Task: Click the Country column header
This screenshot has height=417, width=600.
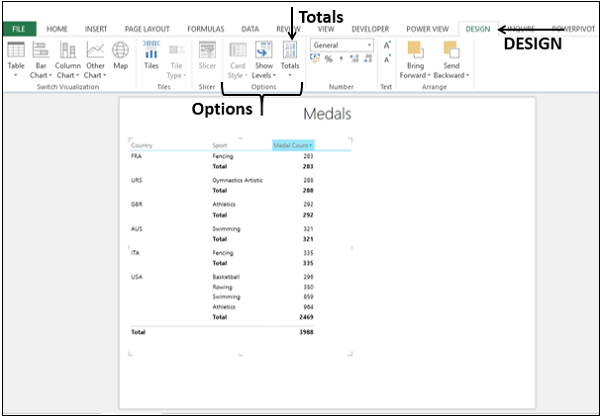Action: pyautogui.click(x=140, y=145)
